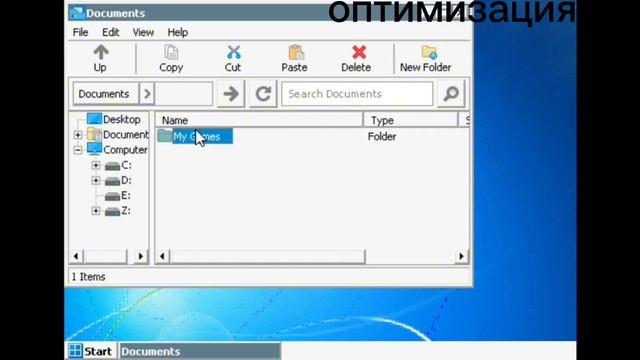The height and width of the screenshot is (360, 640).
Task: Open the Help menu
Action: pos(178,32)
